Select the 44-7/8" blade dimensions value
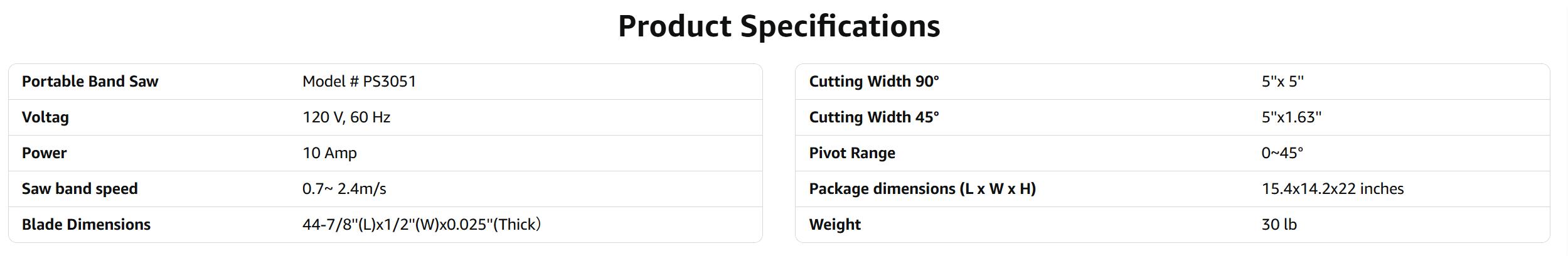This screenshot has height=263, width=1568. click(421, 225)
